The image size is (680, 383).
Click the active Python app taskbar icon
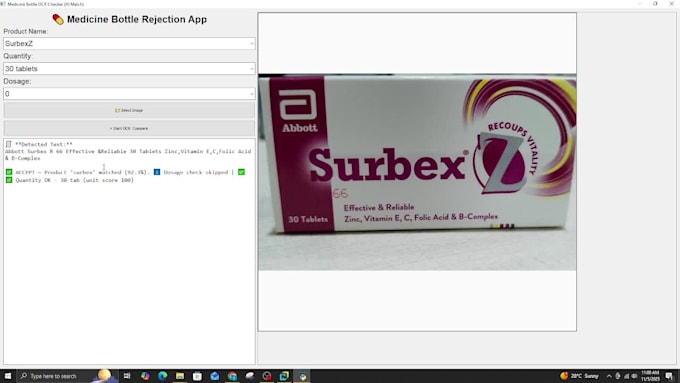point(302,376)
